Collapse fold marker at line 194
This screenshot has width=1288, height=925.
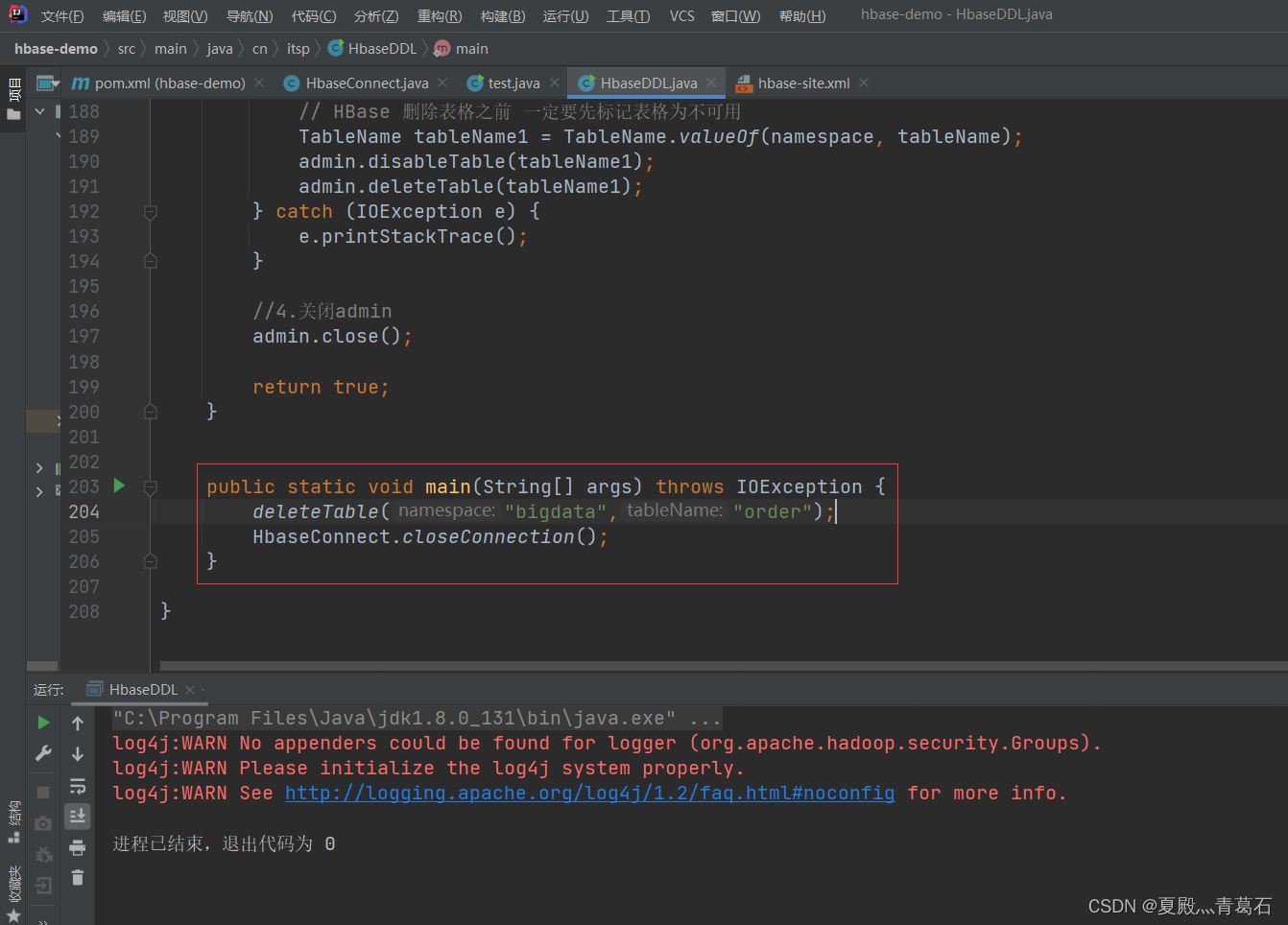click(x=151, y=261)
